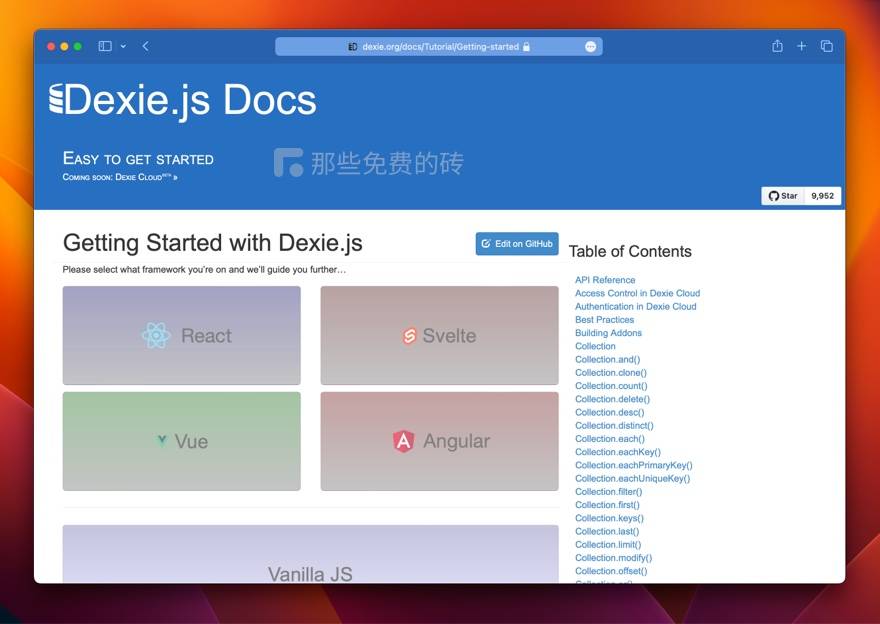
Task: Click the Angular shield logo icon
Action: click(404, 441)
